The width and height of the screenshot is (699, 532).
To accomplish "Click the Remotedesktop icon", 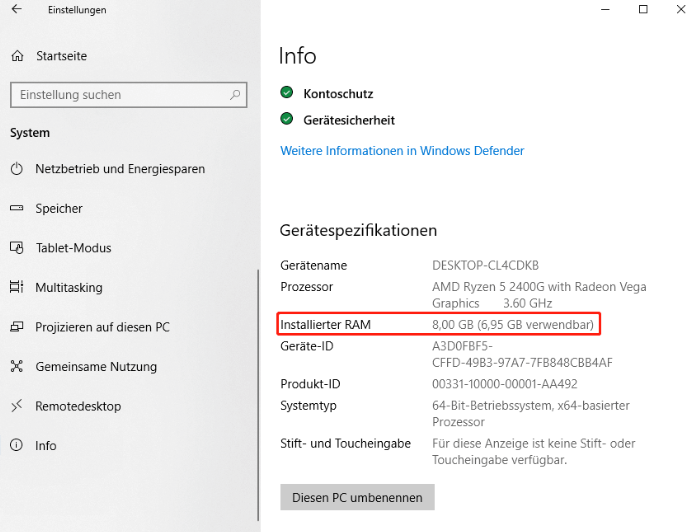I will pos(16,406).
